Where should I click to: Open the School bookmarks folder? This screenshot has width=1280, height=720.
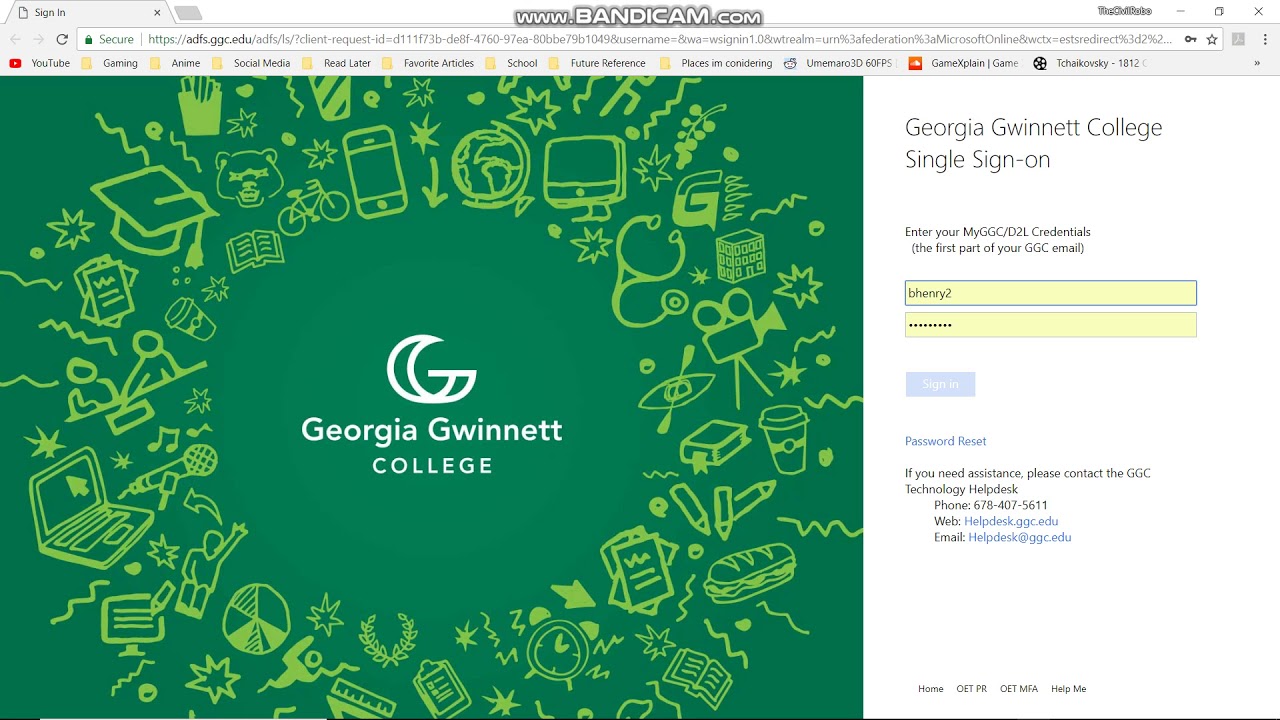coord(512,63)
